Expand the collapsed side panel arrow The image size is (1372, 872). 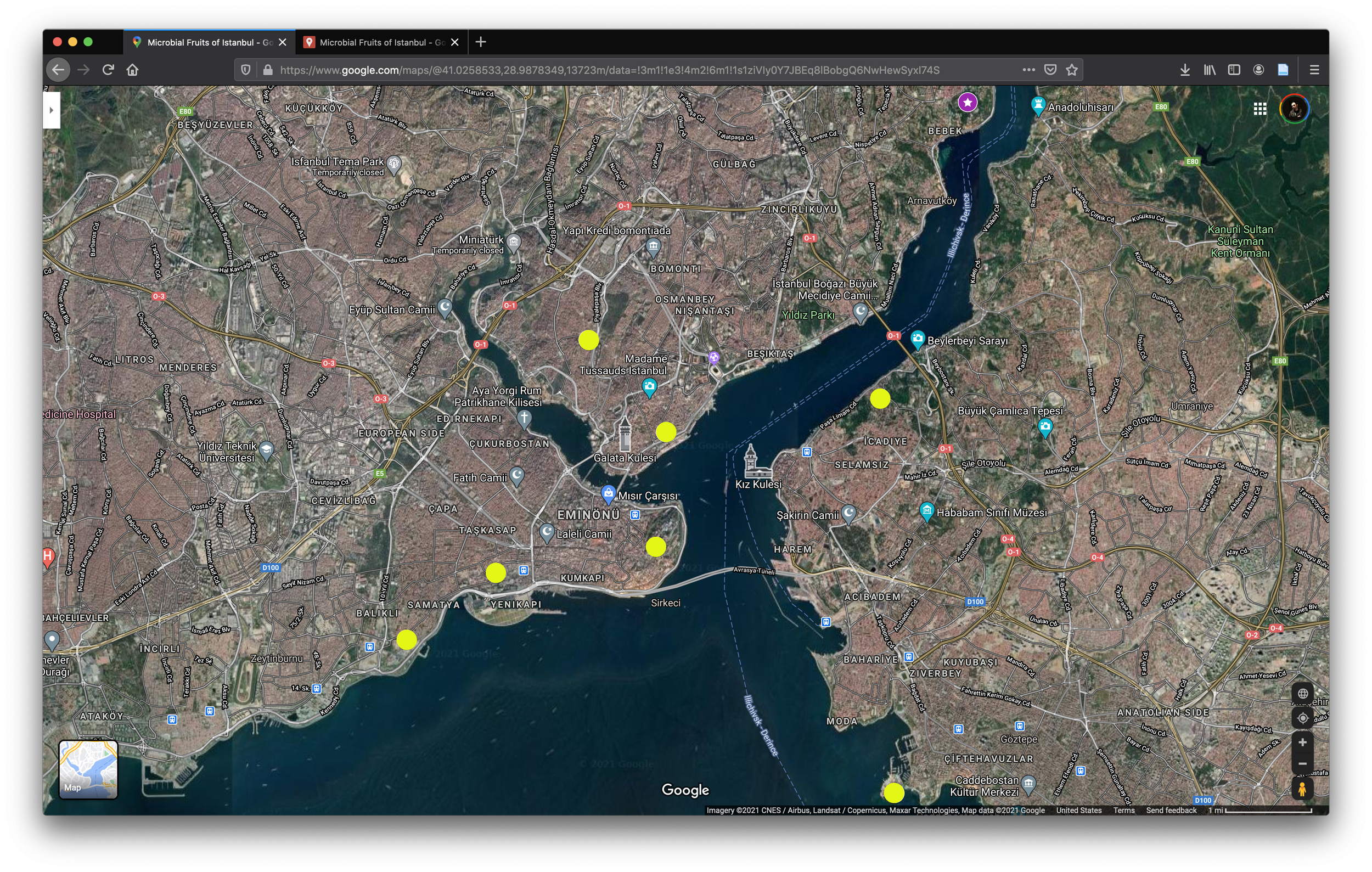52,109
